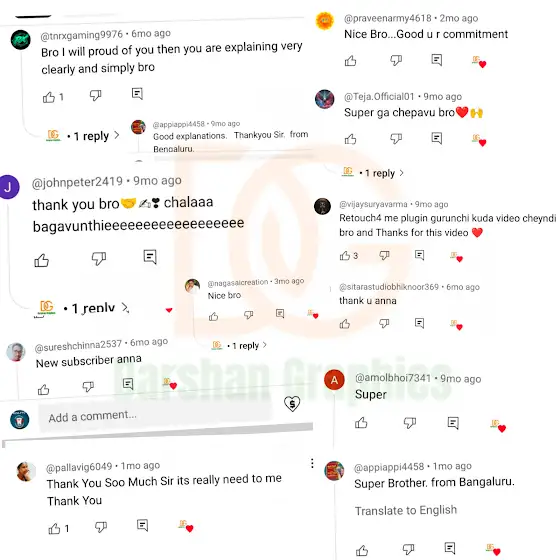Viewport: 560px width, 560px height.
Task: Toggle creator heart on @appiappi4458's Super Brother comment
Action: (x=493, y=549)
